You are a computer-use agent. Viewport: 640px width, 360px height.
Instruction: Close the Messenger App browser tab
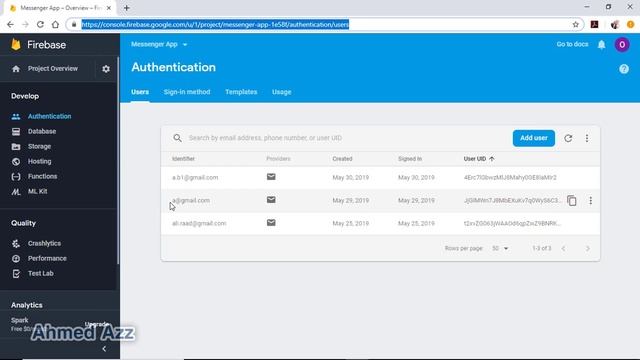109,8
